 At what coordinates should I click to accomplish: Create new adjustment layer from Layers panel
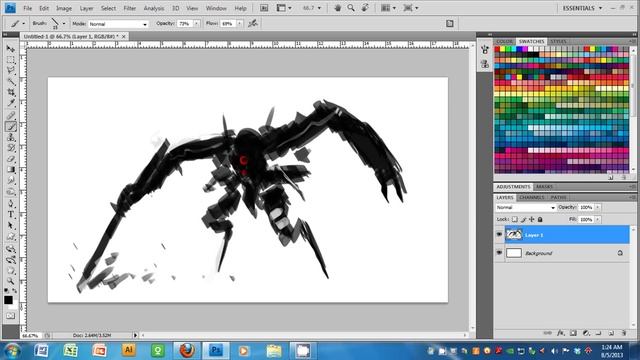(586, 333)
